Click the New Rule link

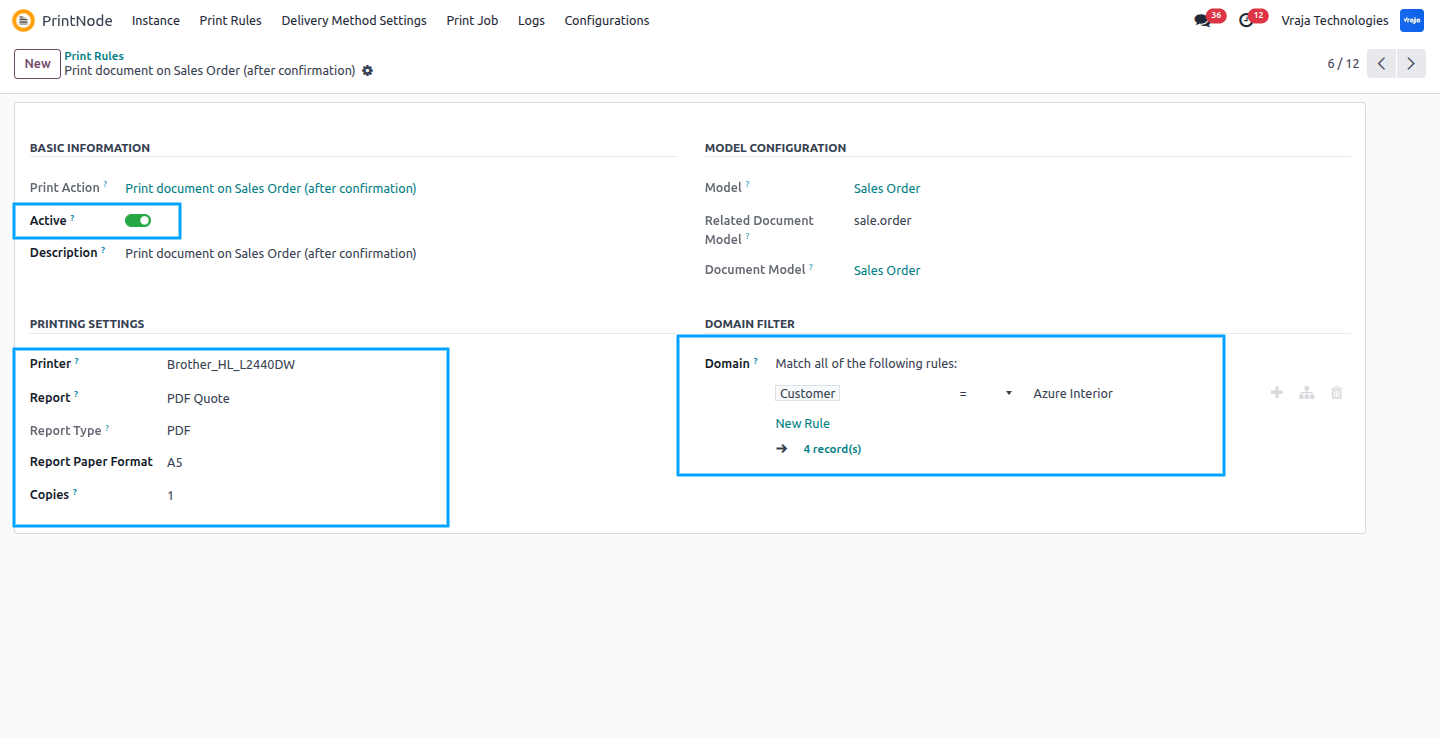[x=803, y=423]
